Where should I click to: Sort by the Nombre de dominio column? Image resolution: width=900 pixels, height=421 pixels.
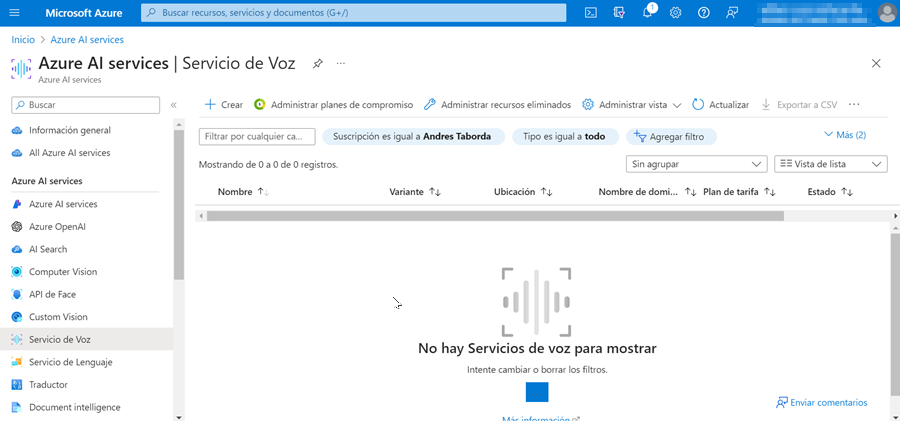647,192
